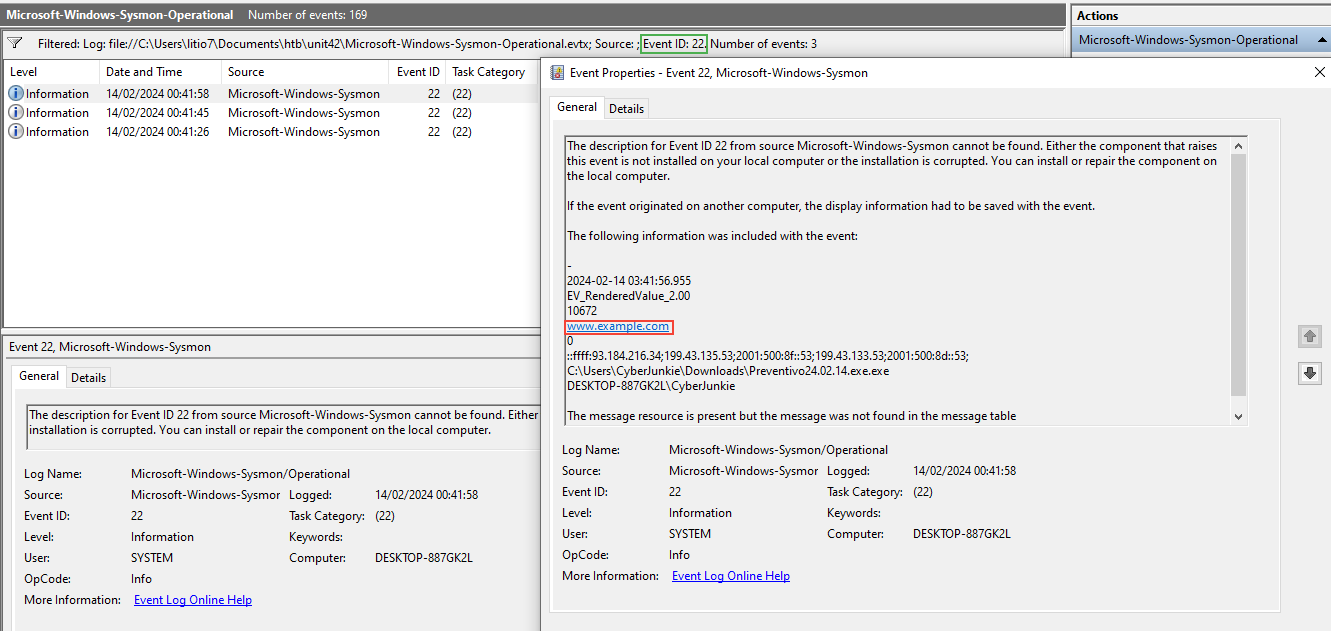Sort by Source column header

point(305,72)
